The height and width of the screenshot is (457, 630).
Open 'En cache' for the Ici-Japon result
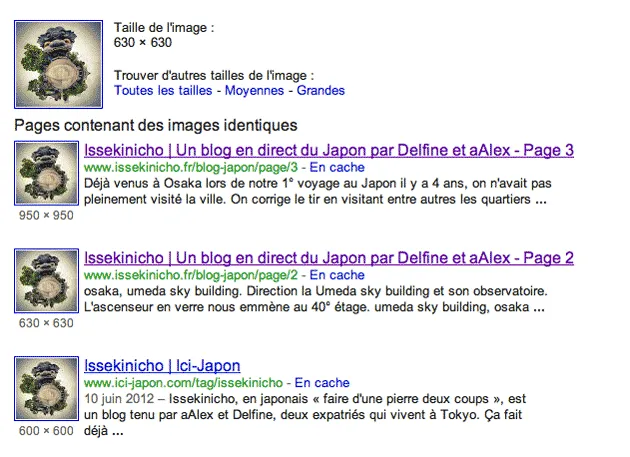click(x=322, y=383)
